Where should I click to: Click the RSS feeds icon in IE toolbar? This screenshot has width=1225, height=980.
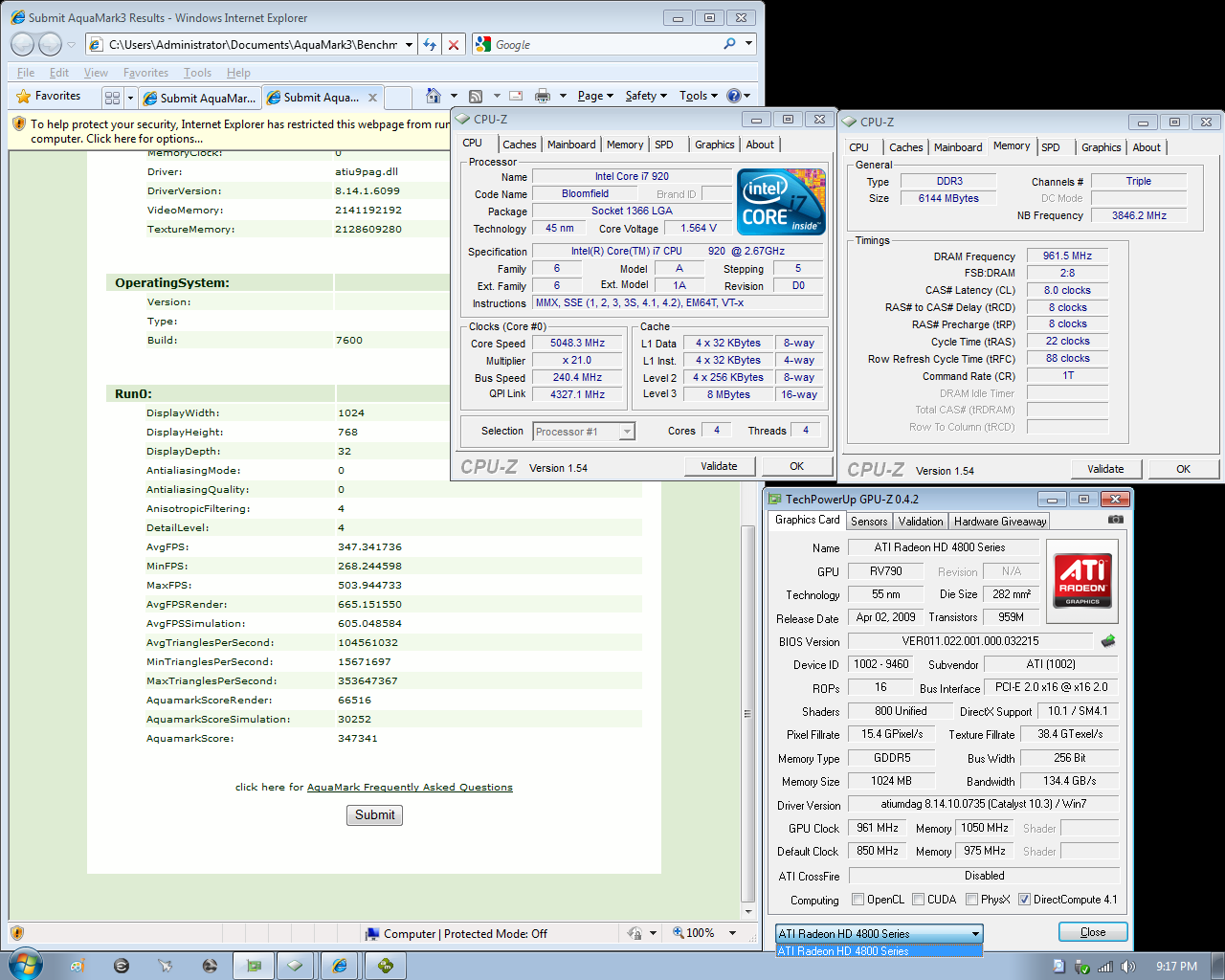point(476,96)
